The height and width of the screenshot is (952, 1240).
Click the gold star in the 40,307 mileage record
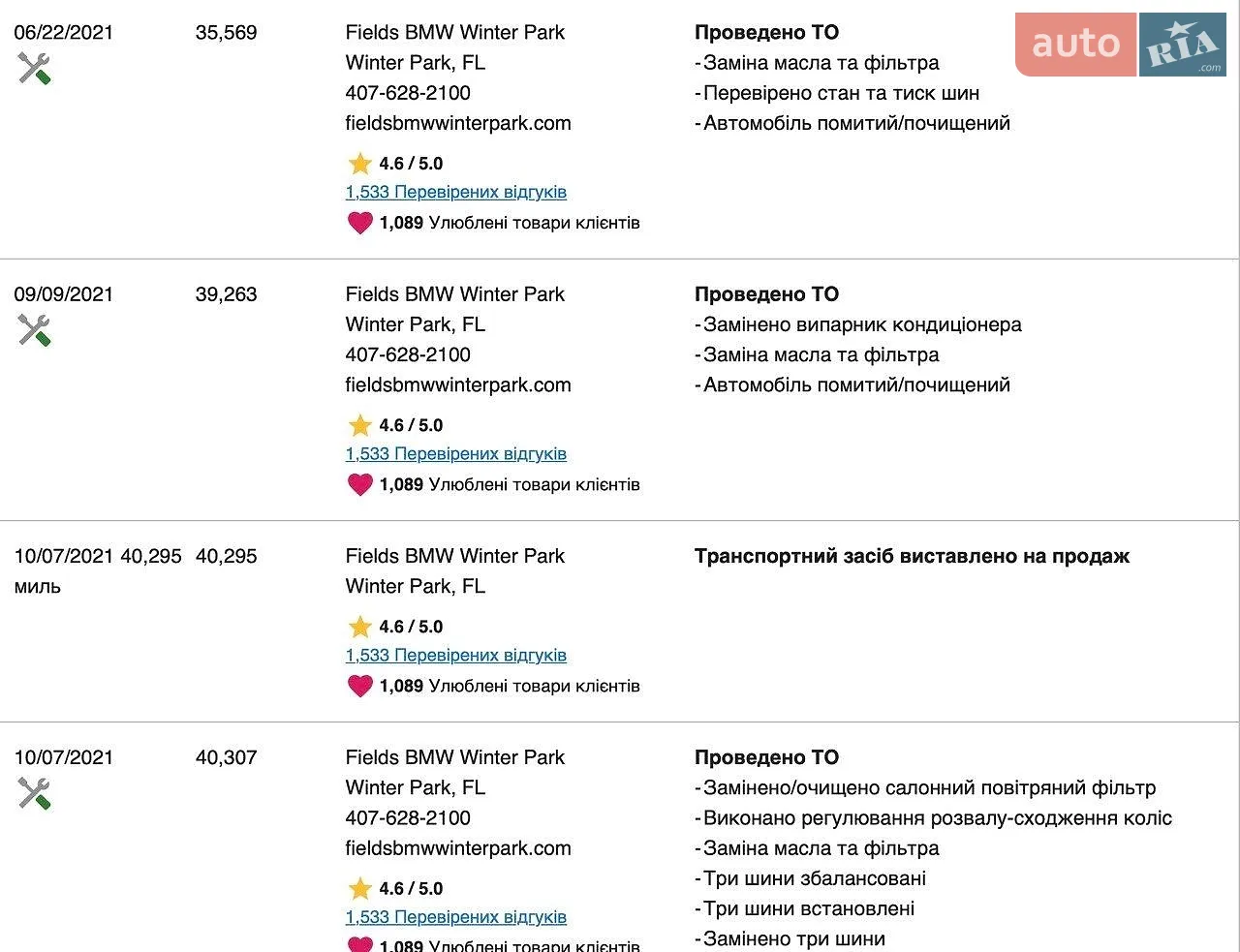(360, 888)
